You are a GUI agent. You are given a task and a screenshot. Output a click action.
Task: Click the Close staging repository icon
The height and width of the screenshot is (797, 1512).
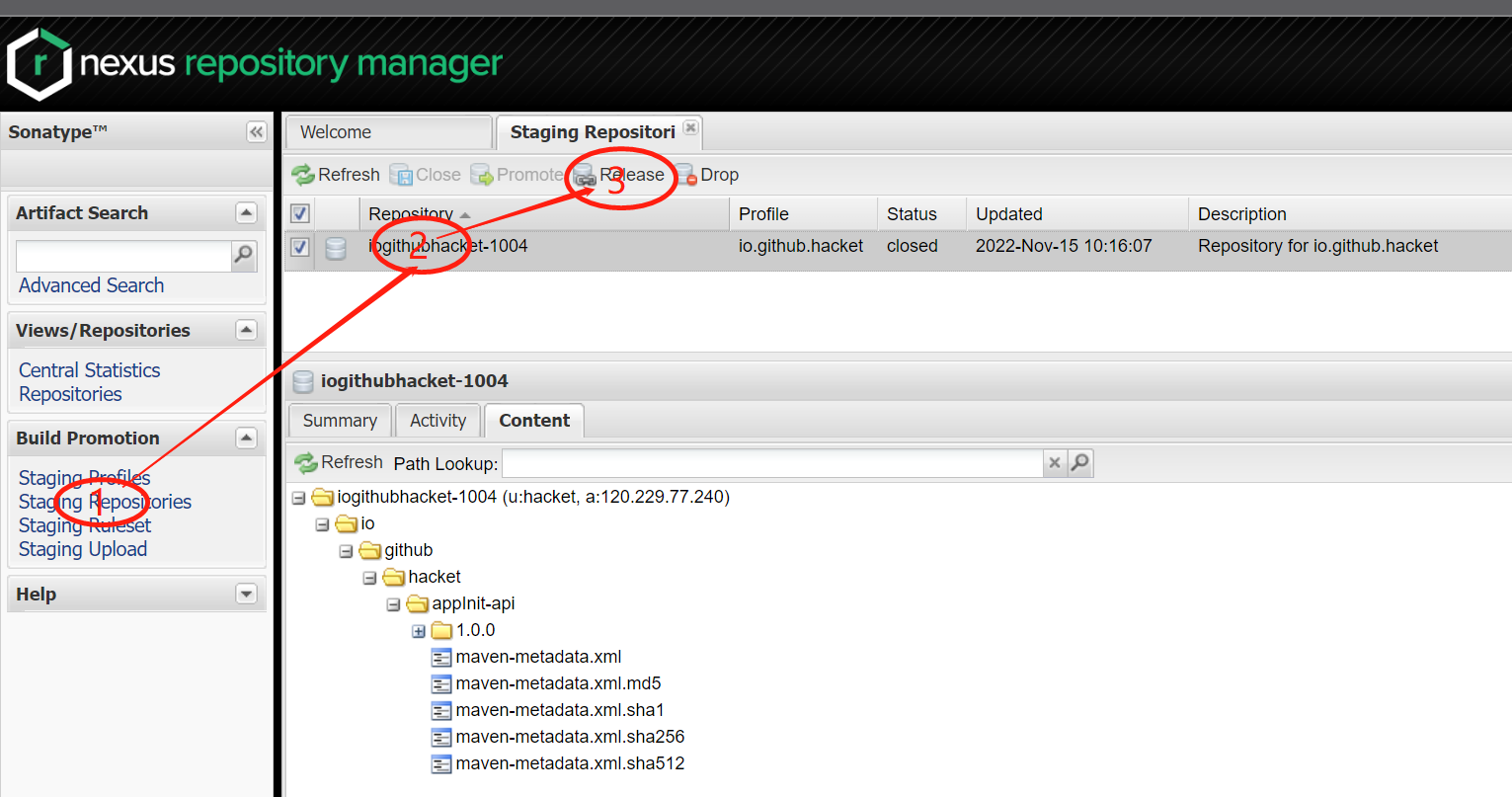point(401,175)
